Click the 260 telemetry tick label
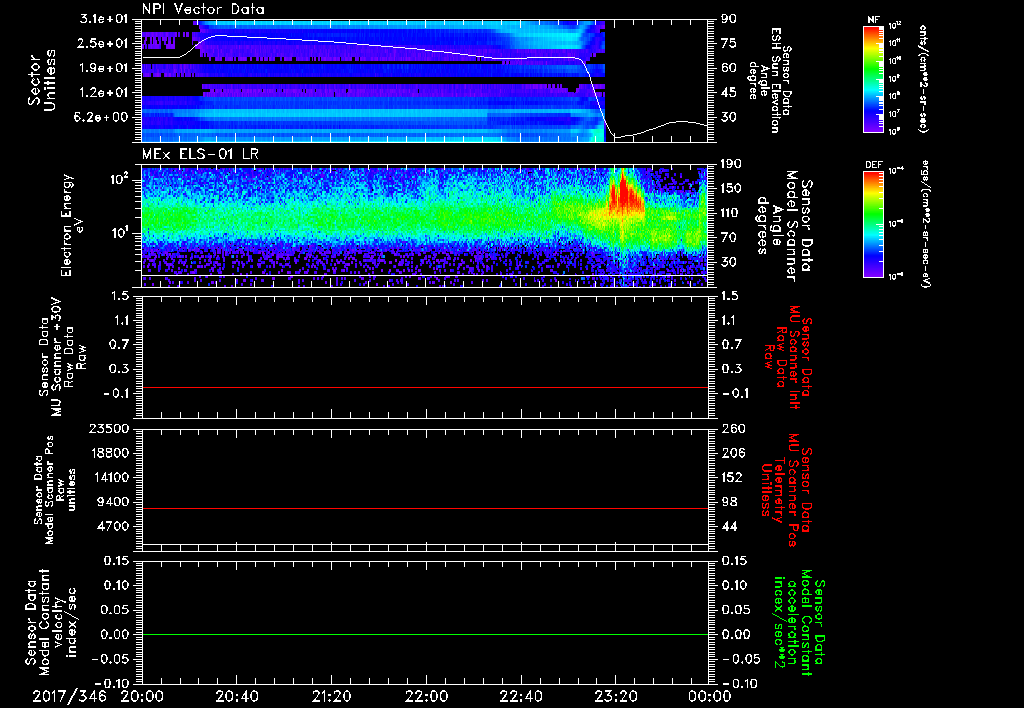This screenshot has height=708, width=1024. [733, 428]
